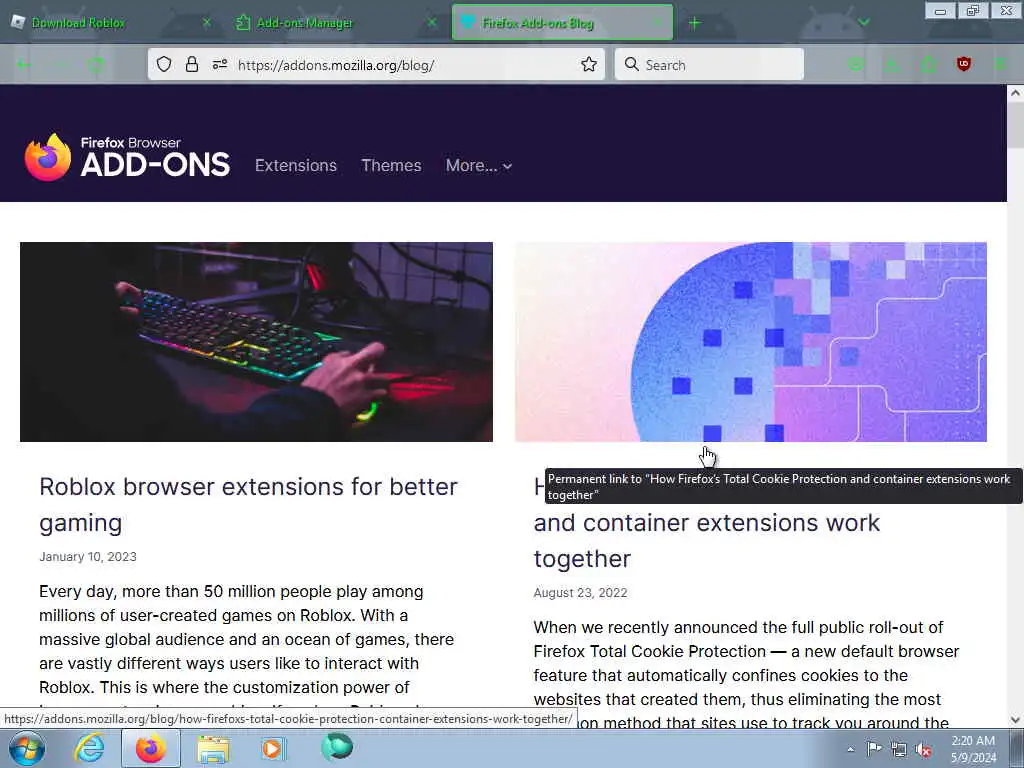Viewport: 1024px width, 768px height.
Task: Reload the page with the refresh icon
Action: pos(96,64)
